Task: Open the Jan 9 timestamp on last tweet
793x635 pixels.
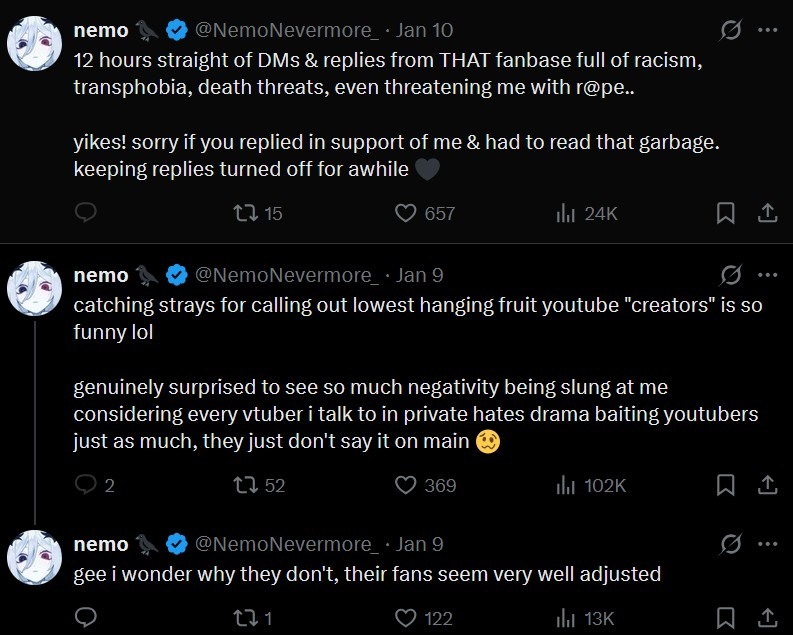Action: pyautogui.click(x=419, y=544)
